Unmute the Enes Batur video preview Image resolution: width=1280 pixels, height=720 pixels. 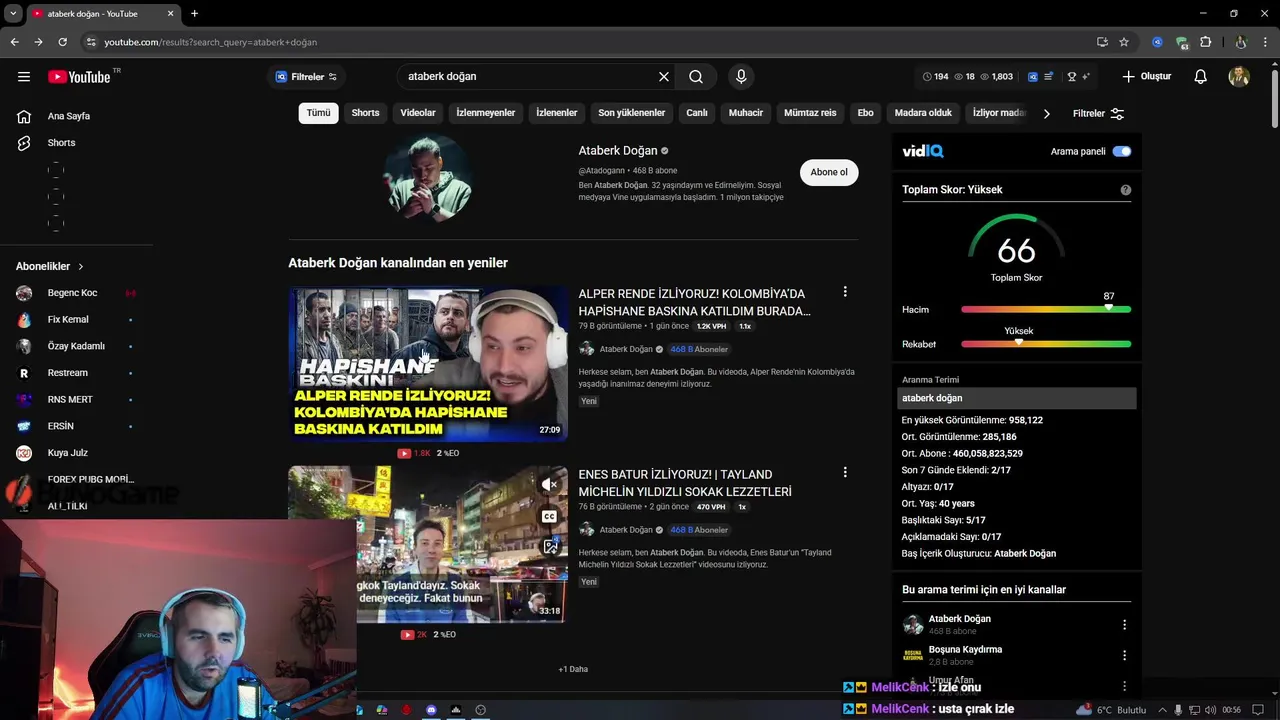coord(549,485)
